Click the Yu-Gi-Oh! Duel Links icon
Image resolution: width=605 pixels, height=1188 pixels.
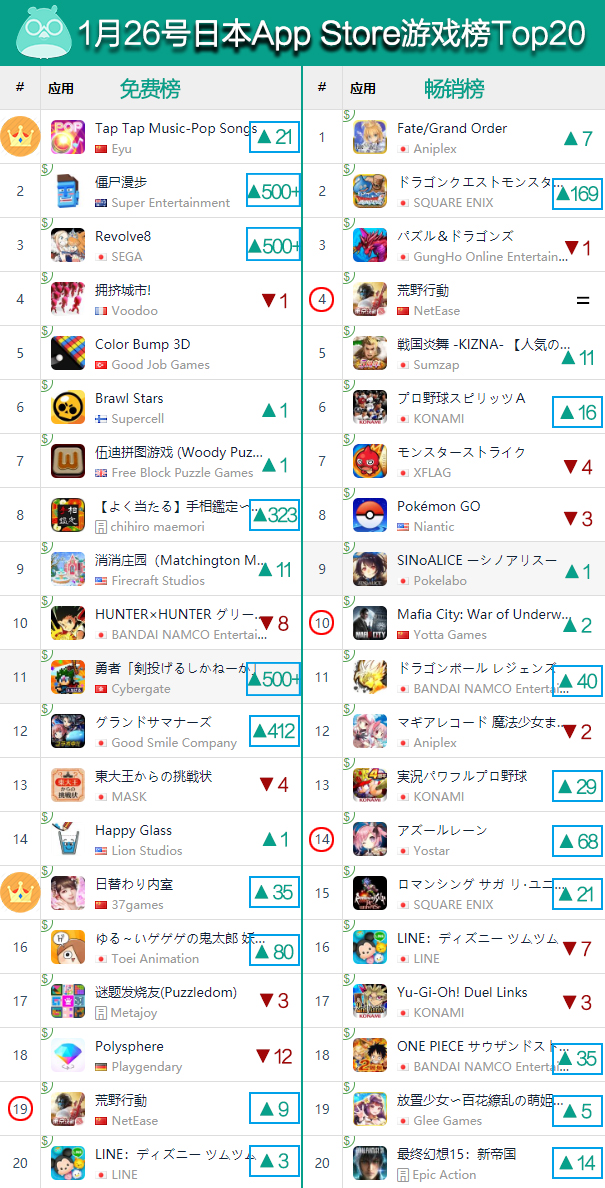(370, 1002)
